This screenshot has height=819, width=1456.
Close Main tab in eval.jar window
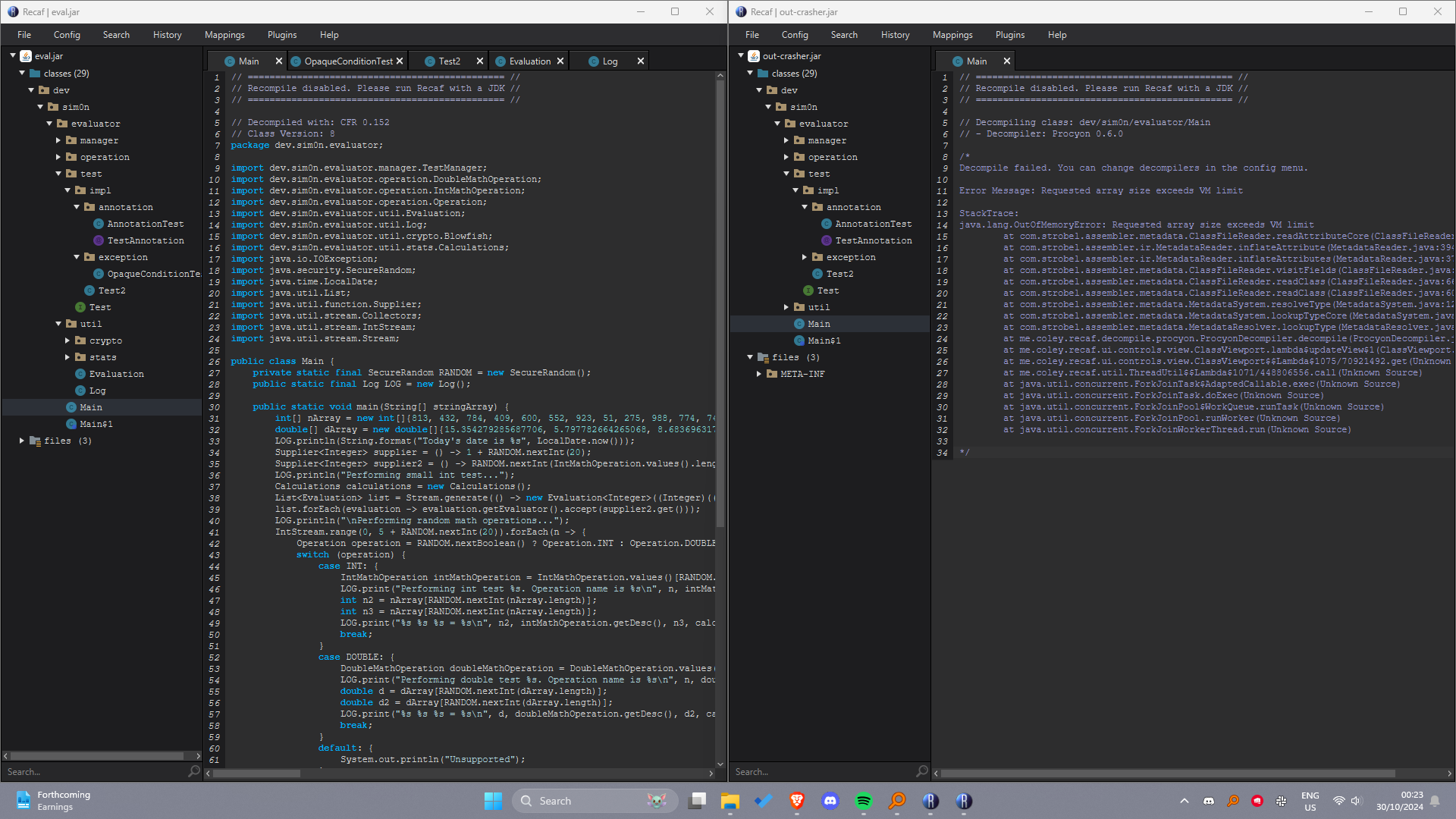[278, 61]
